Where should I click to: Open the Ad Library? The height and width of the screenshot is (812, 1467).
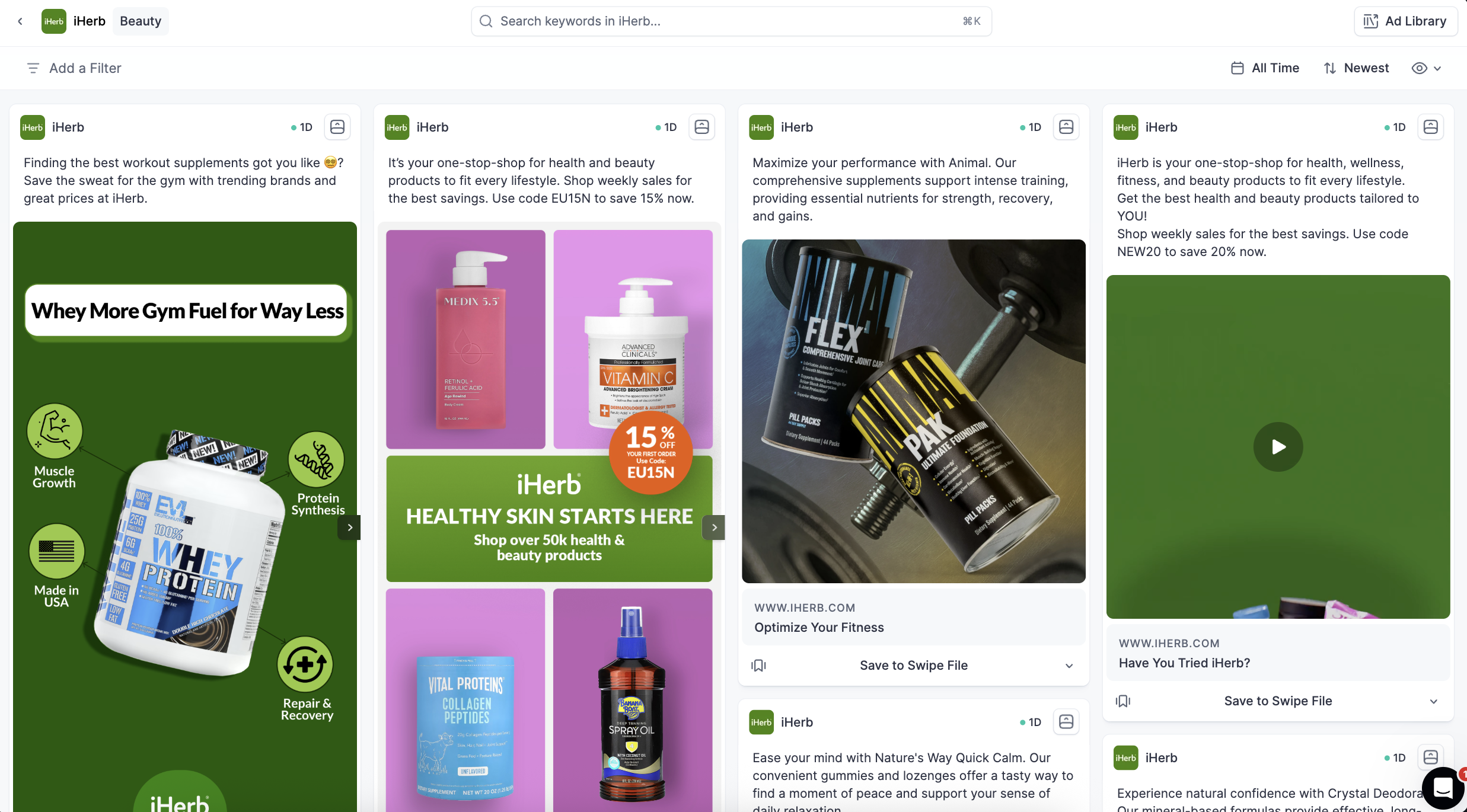click(x=1405, y=21)
